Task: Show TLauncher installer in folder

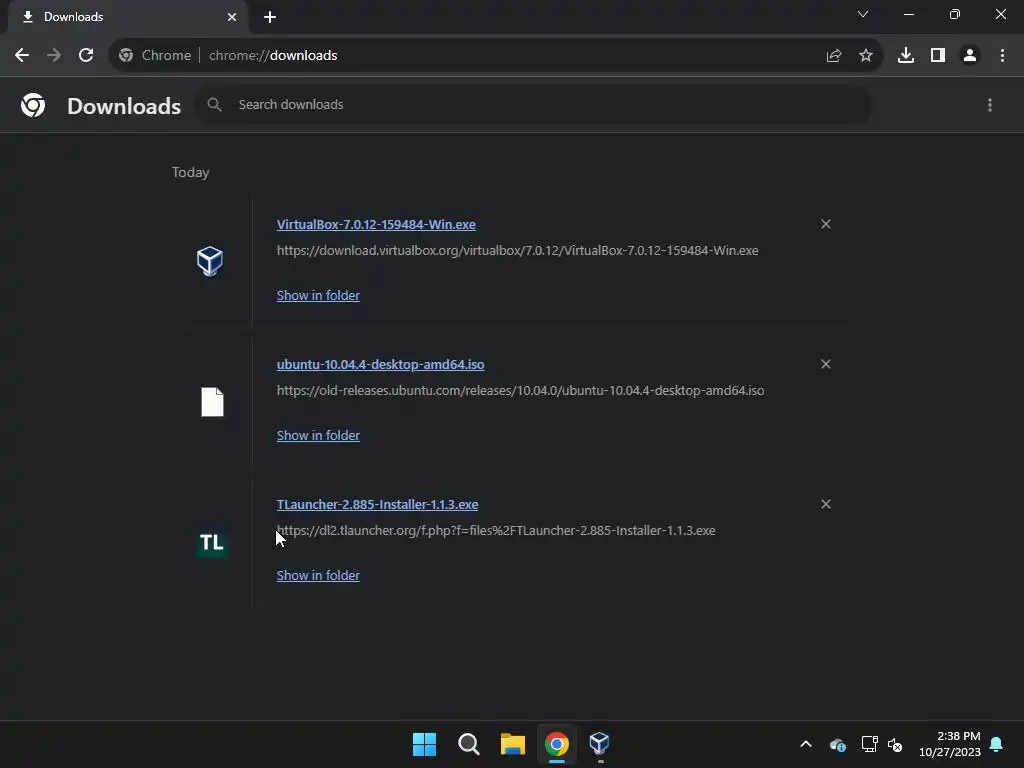Action: point(318,575)
